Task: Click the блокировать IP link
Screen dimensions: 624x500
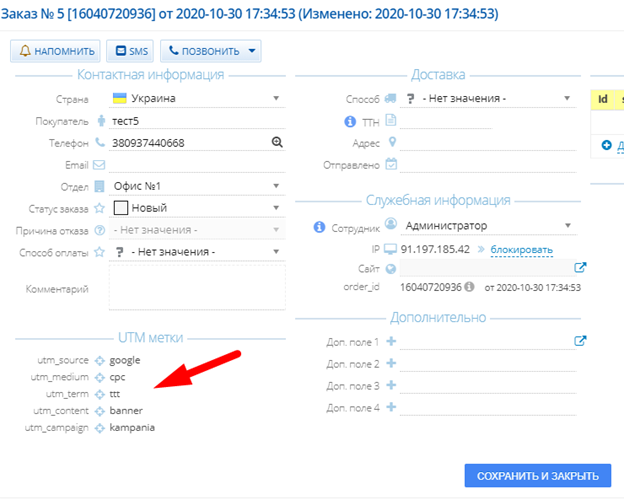Action: [521, 250]
